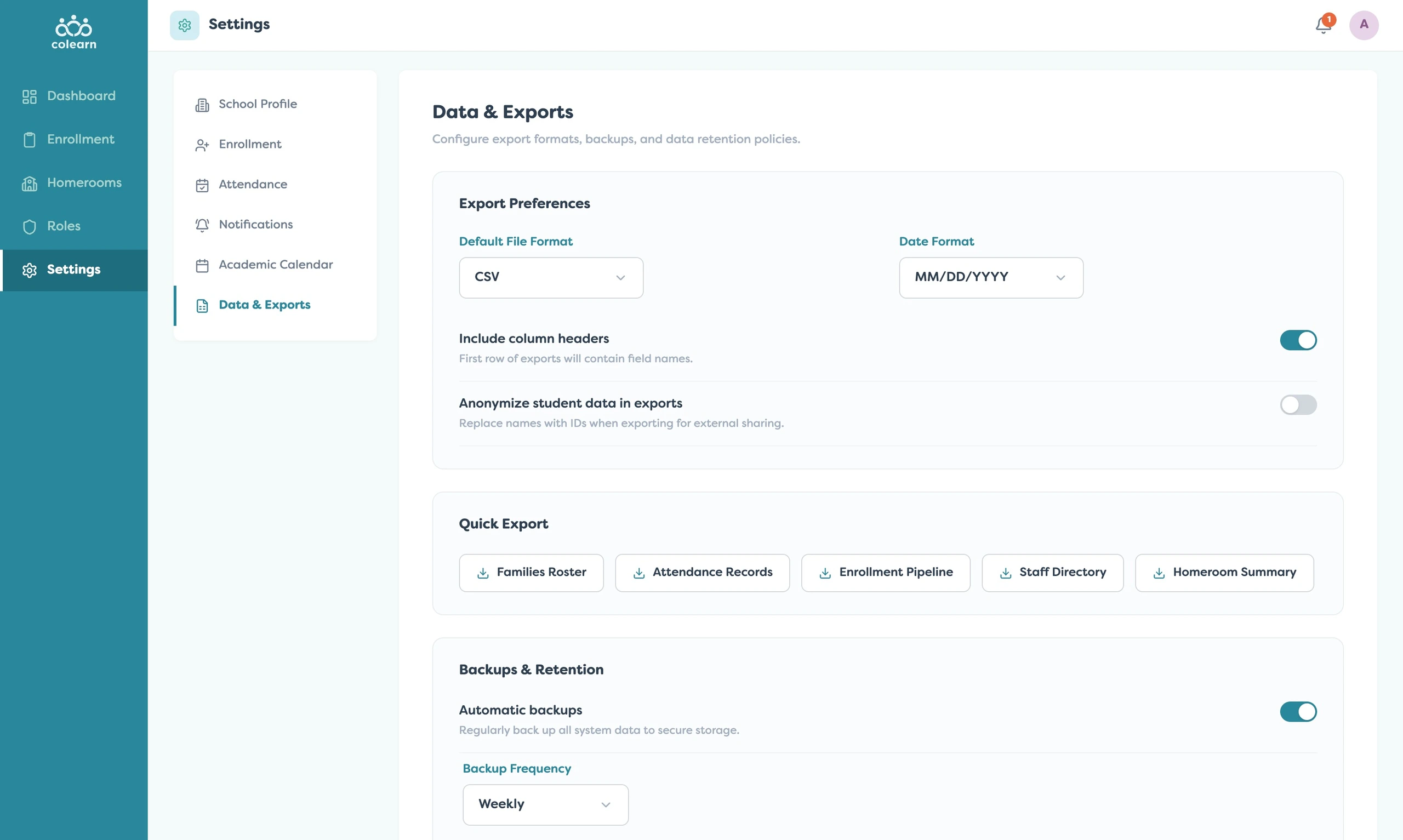Export Families Roster
The width and height of the screenshot is (1403, 840).
tap(531, 573)
